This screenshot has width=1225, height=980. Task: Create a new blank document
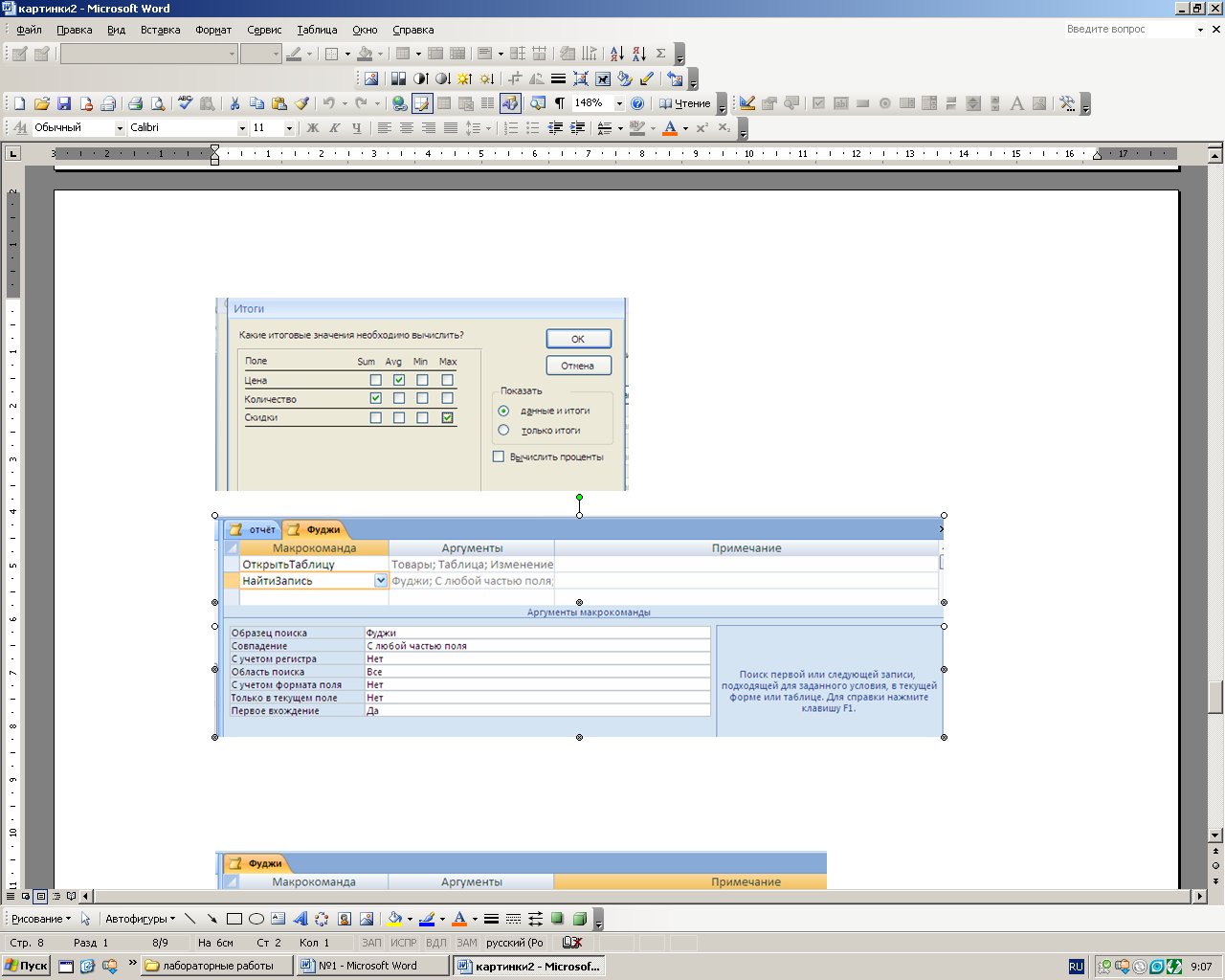pyautogui.click(x=19, y=103)
